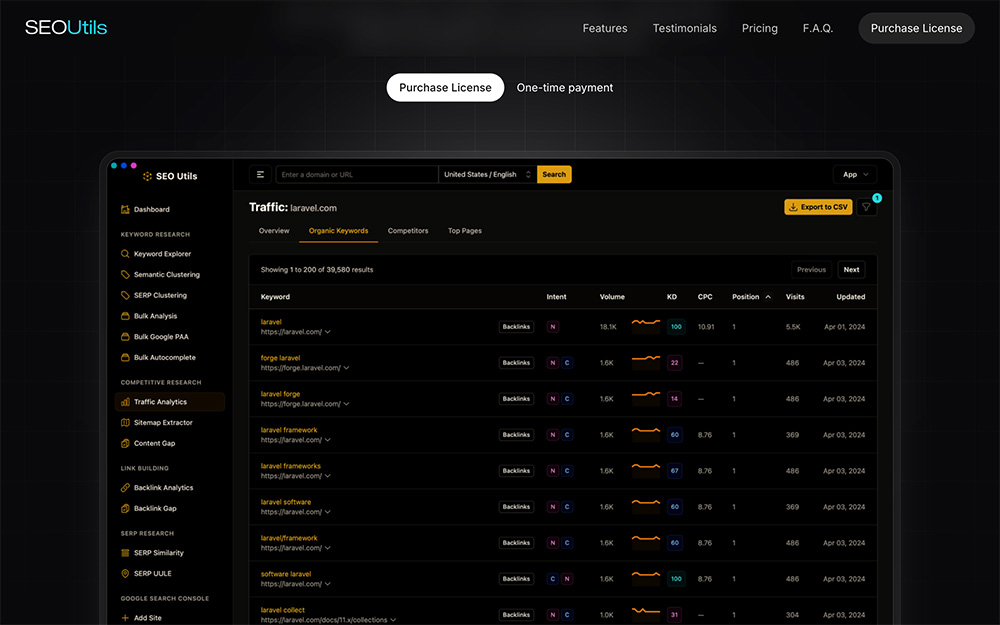Viewport: 1000px width, 625px height.
Task: Switch to the Overview tab
Action: [274, 231]
